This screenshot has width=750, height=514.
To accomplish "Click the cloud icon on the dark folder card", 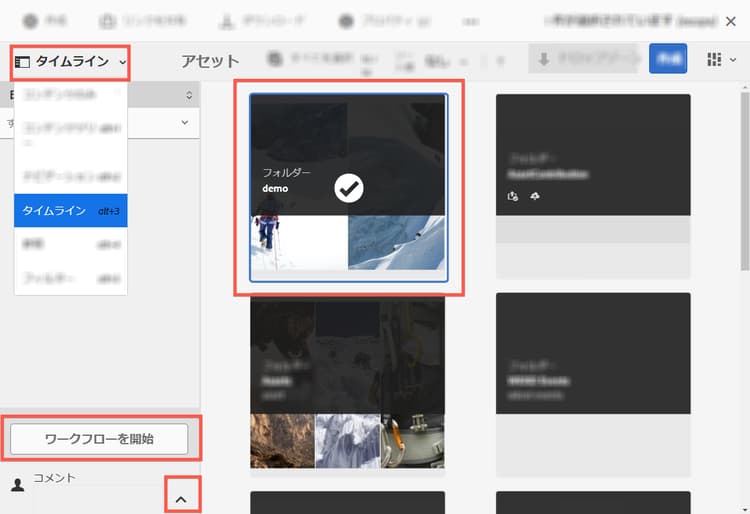I will (x=535, y=196).
